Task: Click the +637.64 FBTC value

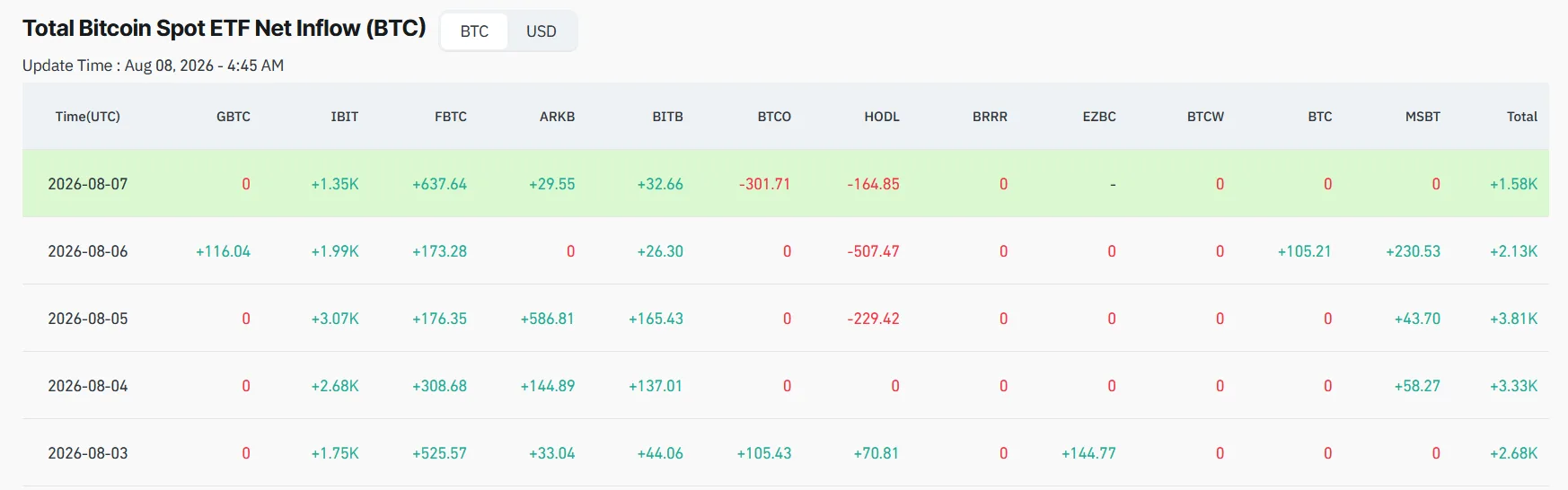Action: pos(439,184)
